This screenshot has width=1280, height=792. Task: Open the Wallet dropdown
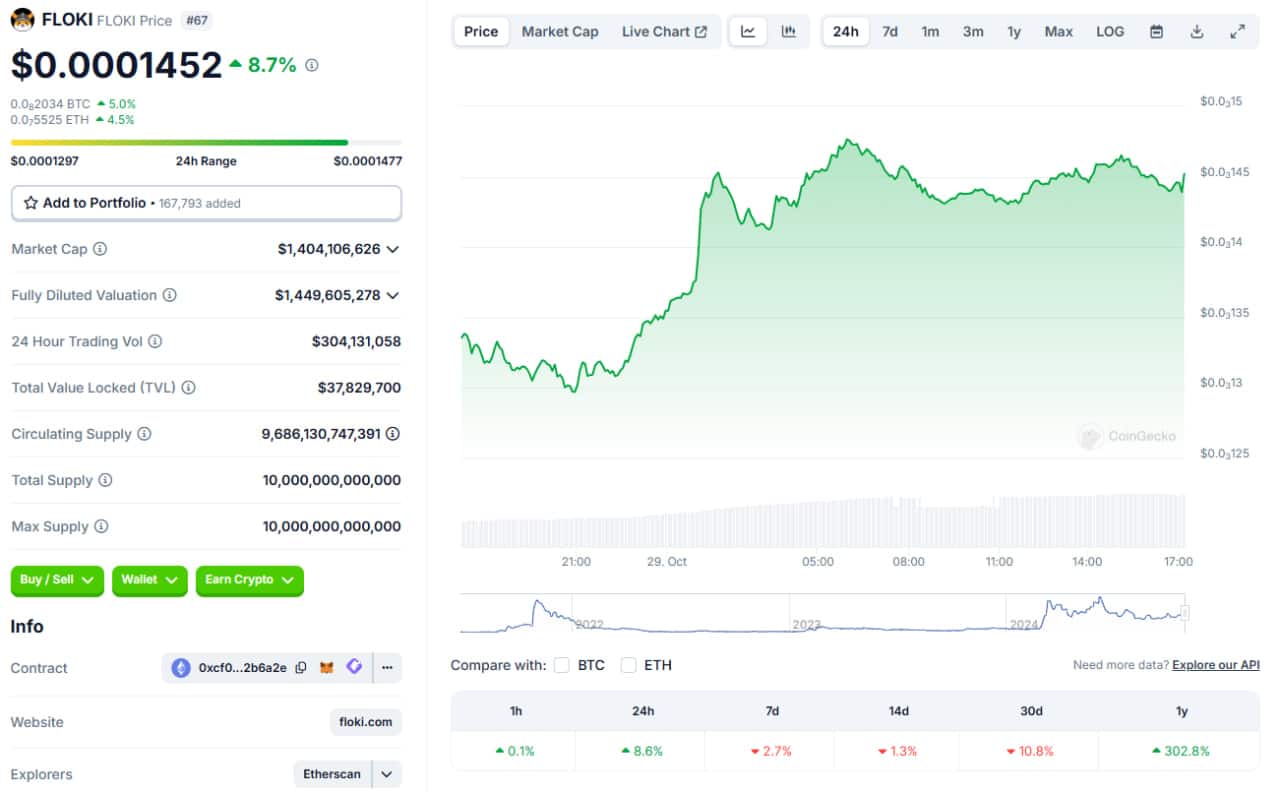[150, 580]
